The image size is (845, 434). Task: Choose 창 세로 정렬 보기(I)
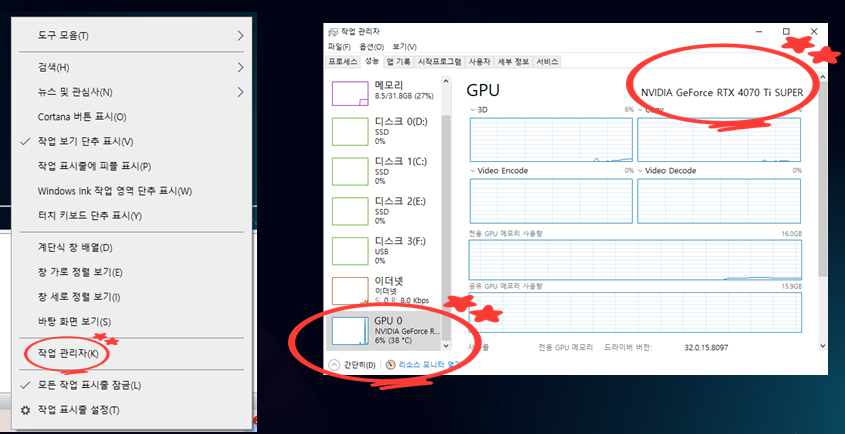tap(131, 297)
